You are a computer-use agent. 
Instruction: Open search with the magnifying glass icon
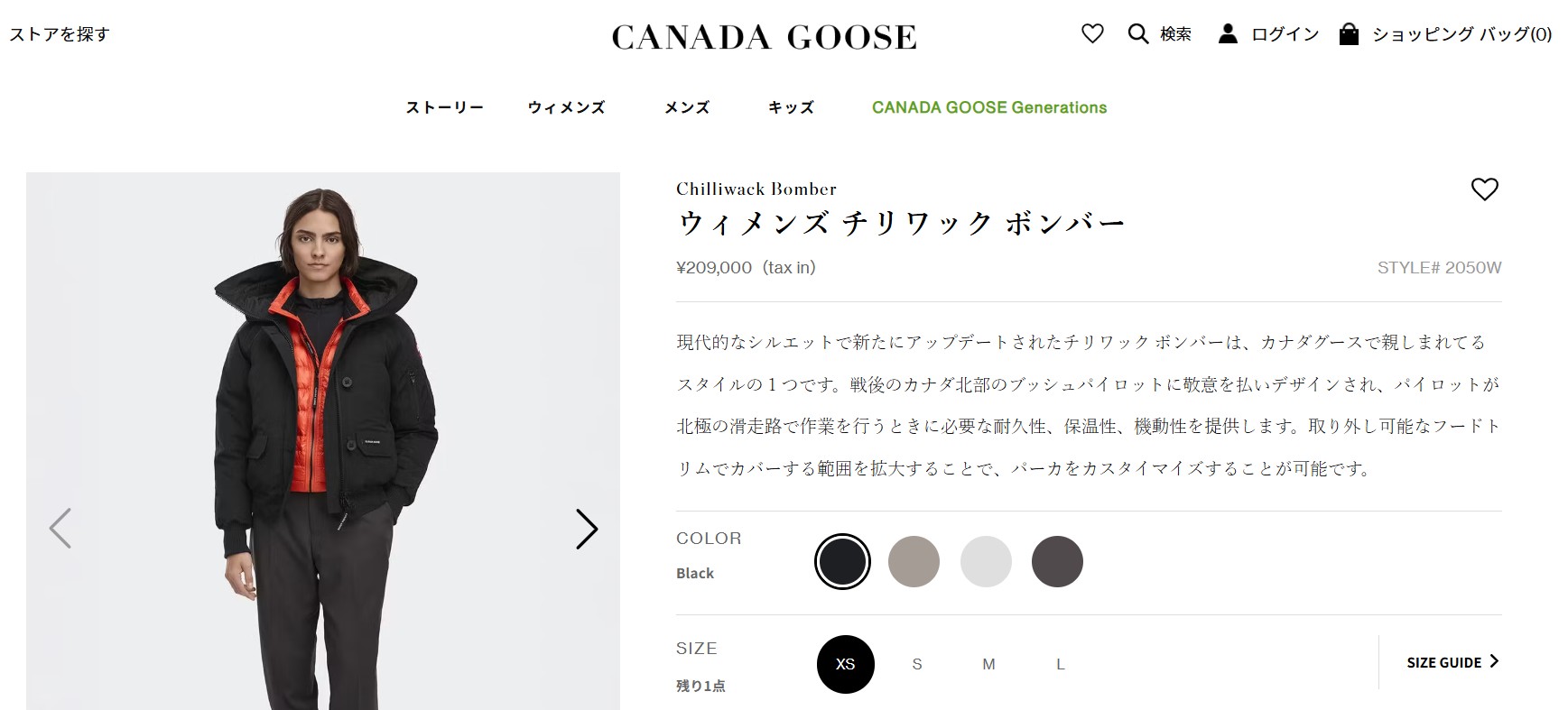(x=1137, y=34)
